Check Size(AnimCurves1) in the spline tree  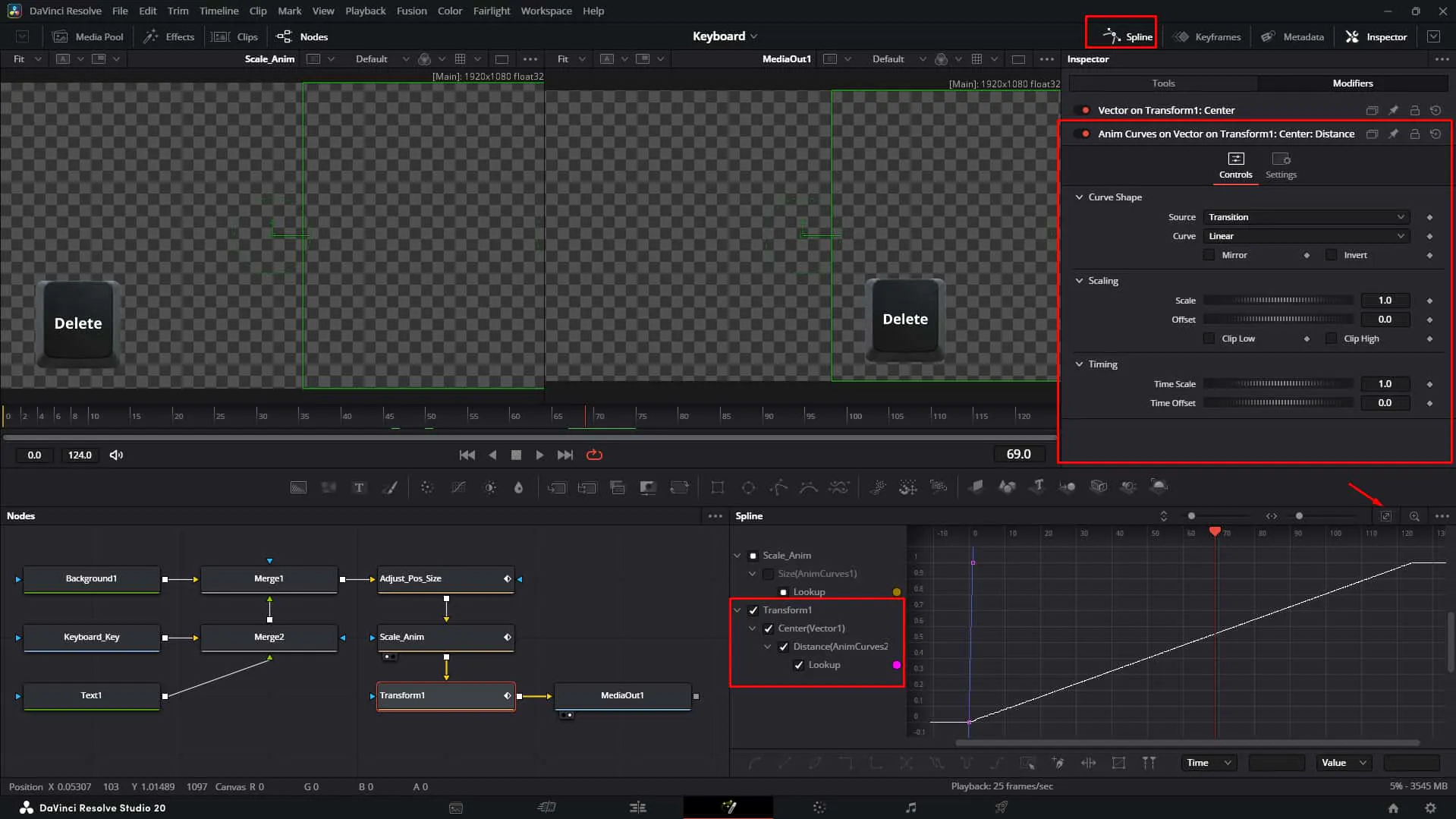(769, 574)
